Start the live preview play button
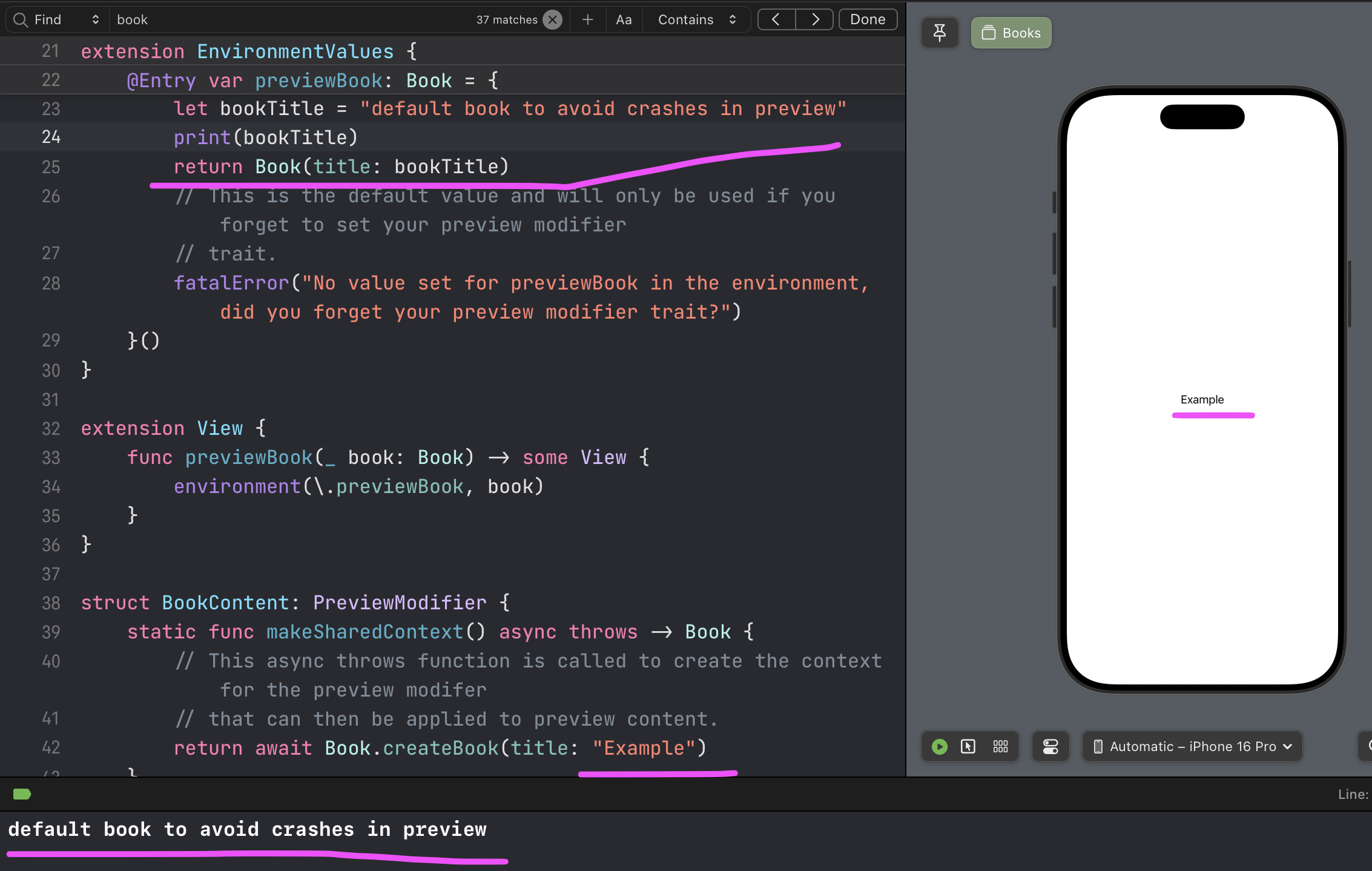 [x=939, y=746]
